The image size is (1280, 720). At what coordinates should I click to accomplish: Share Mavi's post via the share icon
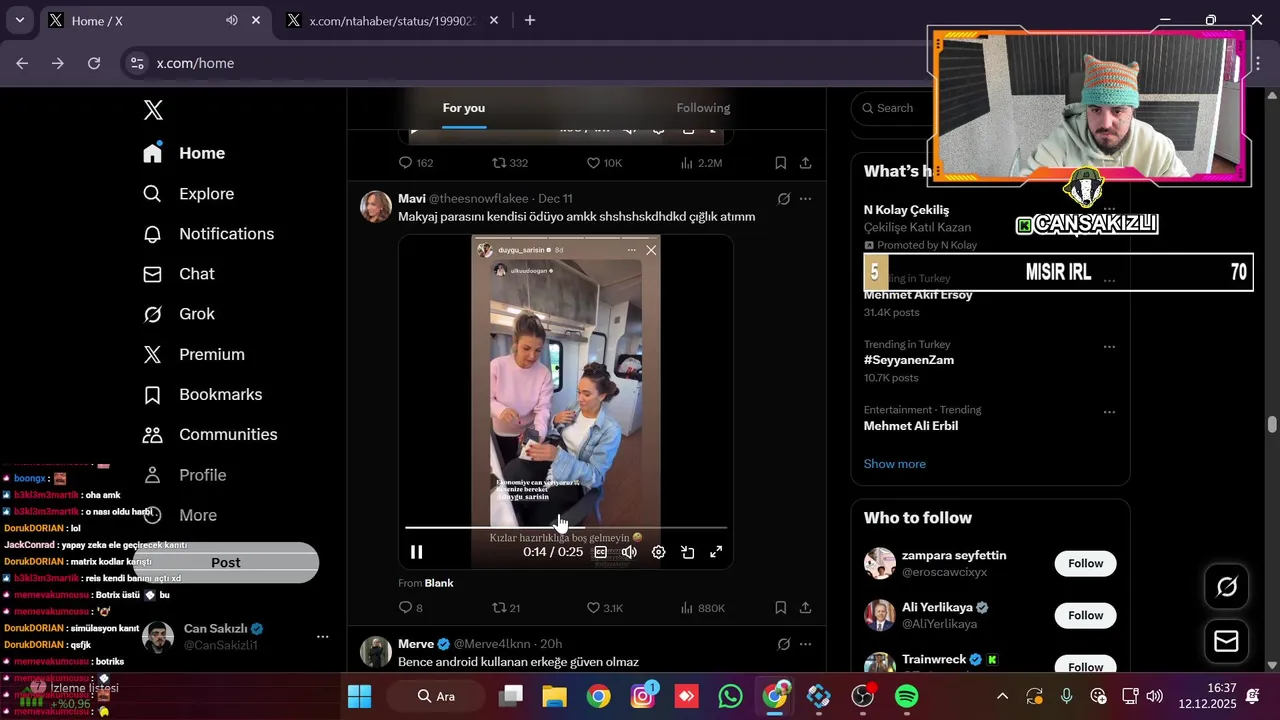click(805, 607)
